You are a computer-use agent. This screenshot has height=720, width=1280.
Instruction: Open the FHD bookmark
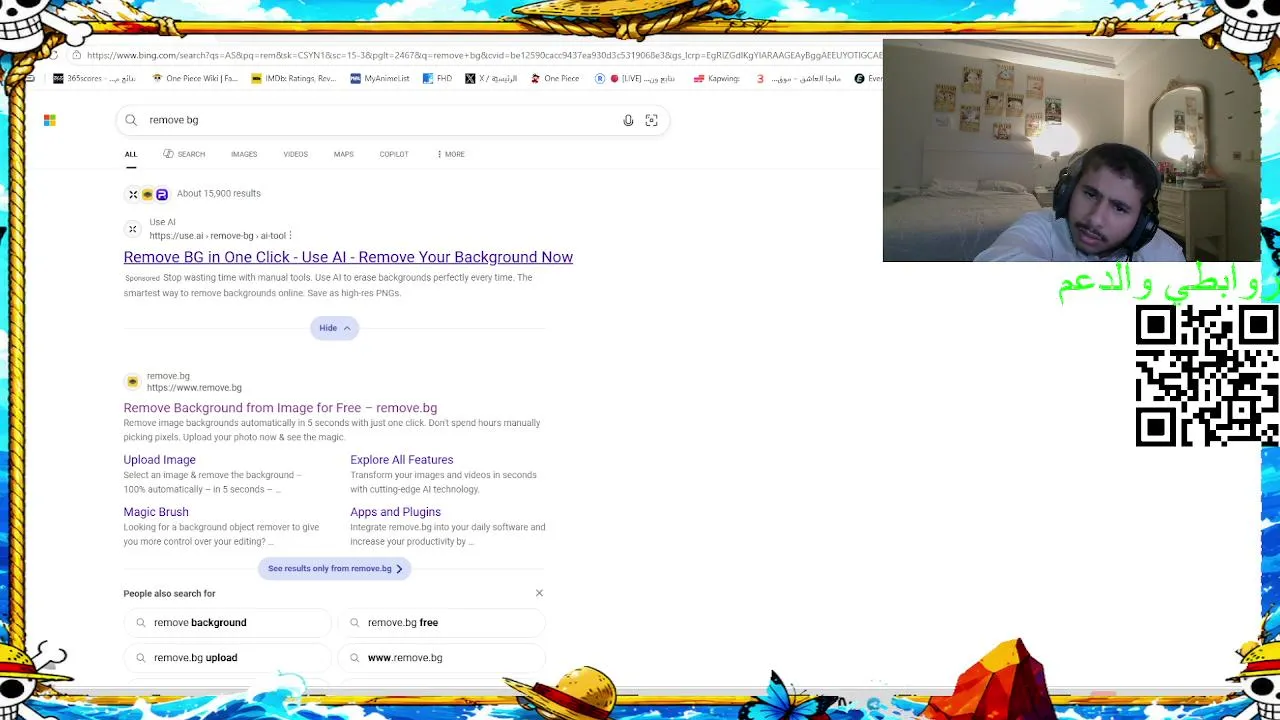coord(438,78)
